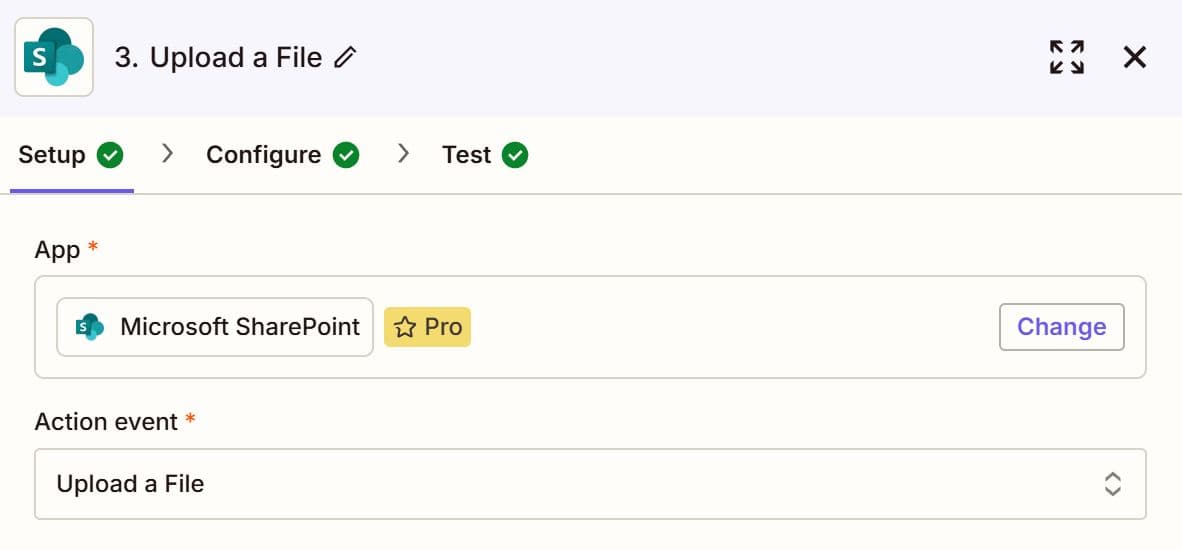The height and width of the screenshot is (550, 1182).
Task: Click the green checkmark beside Configure
Action: pyautogui.click(x=346, y=155)
